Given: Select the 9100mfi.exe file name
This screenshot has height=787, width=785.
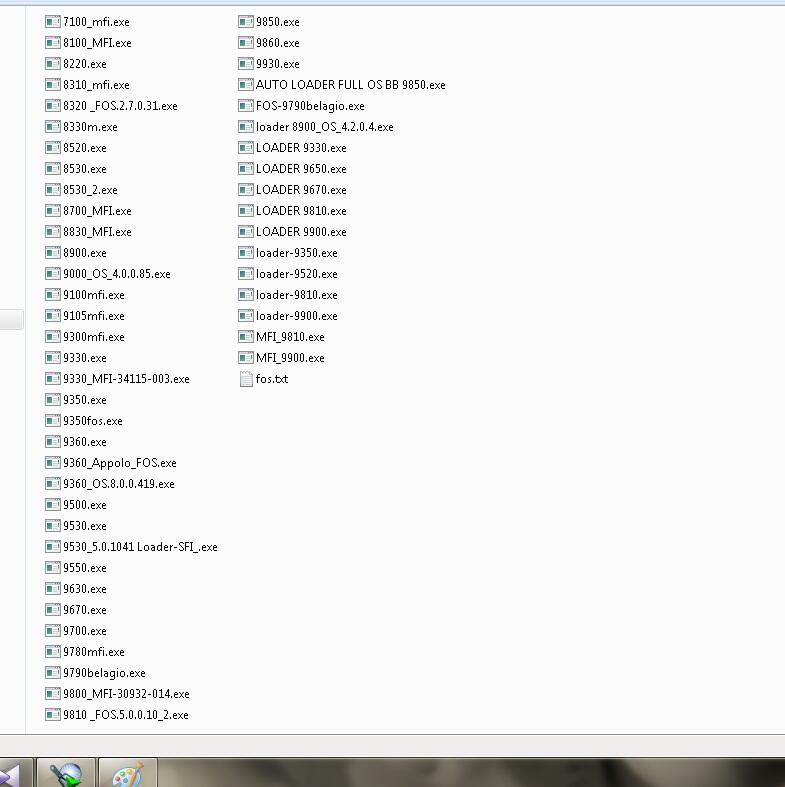Looking at the screenshot, I should coord(94,295).
